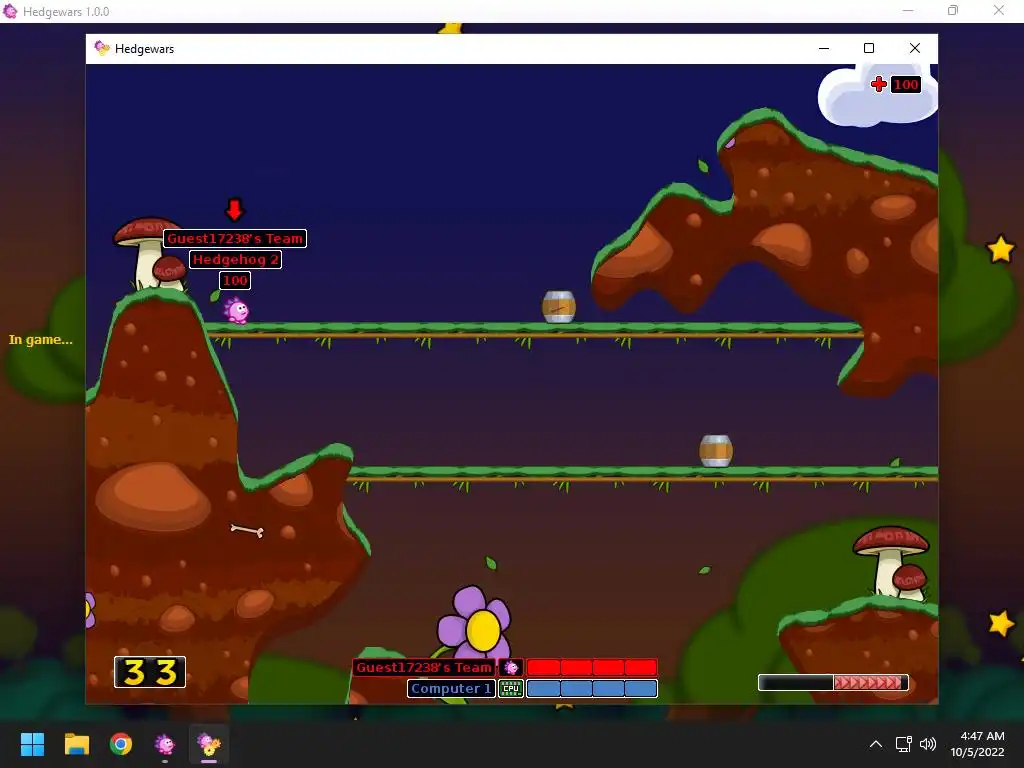
Task: Click the Hedgehog 2 name label
Action: pyautogui.click(x=235, y=259)
